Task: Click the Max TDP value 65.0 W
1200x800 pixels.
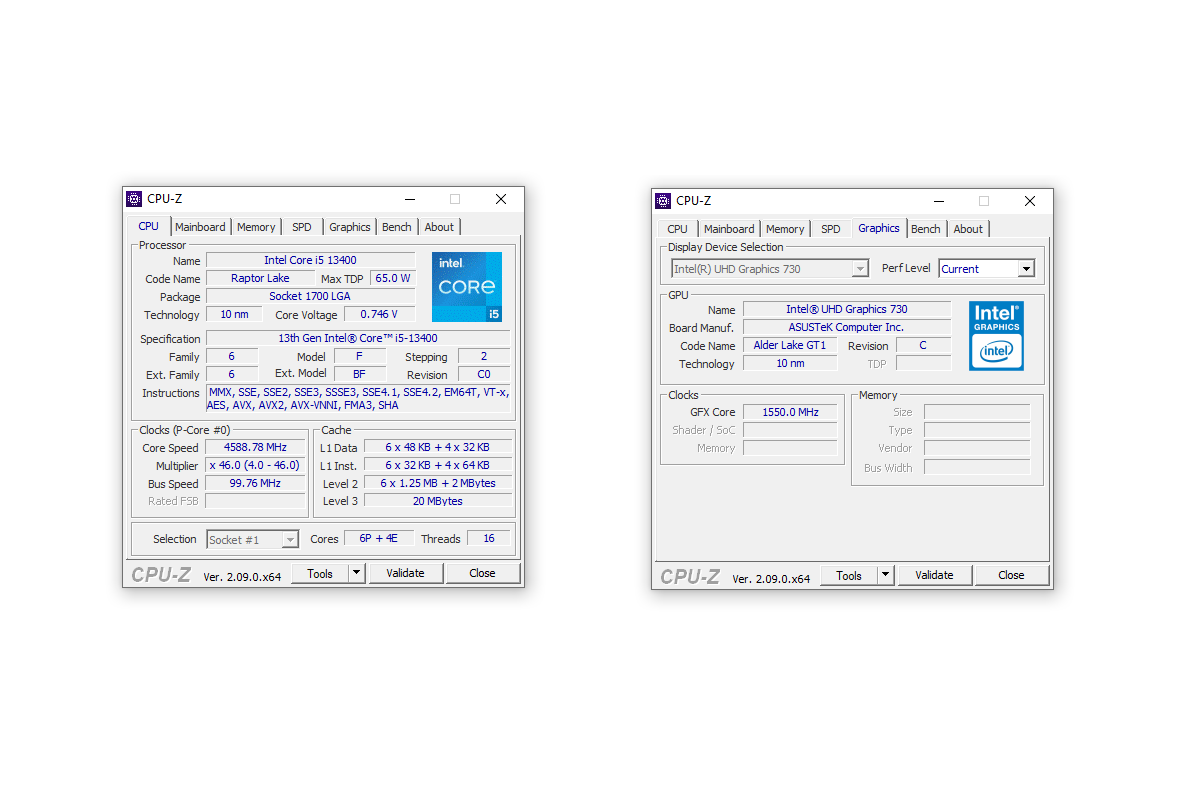Action: tap(393, 278)
